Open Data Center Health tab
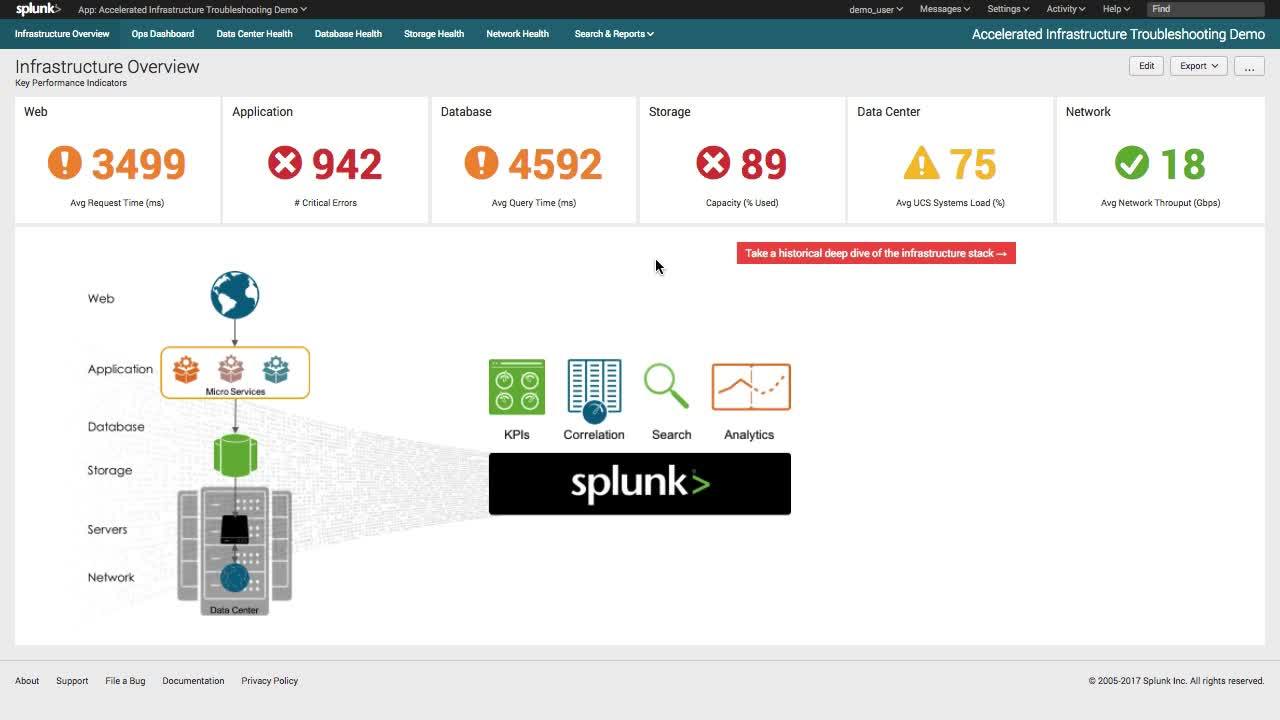 [x=254, y=34]
